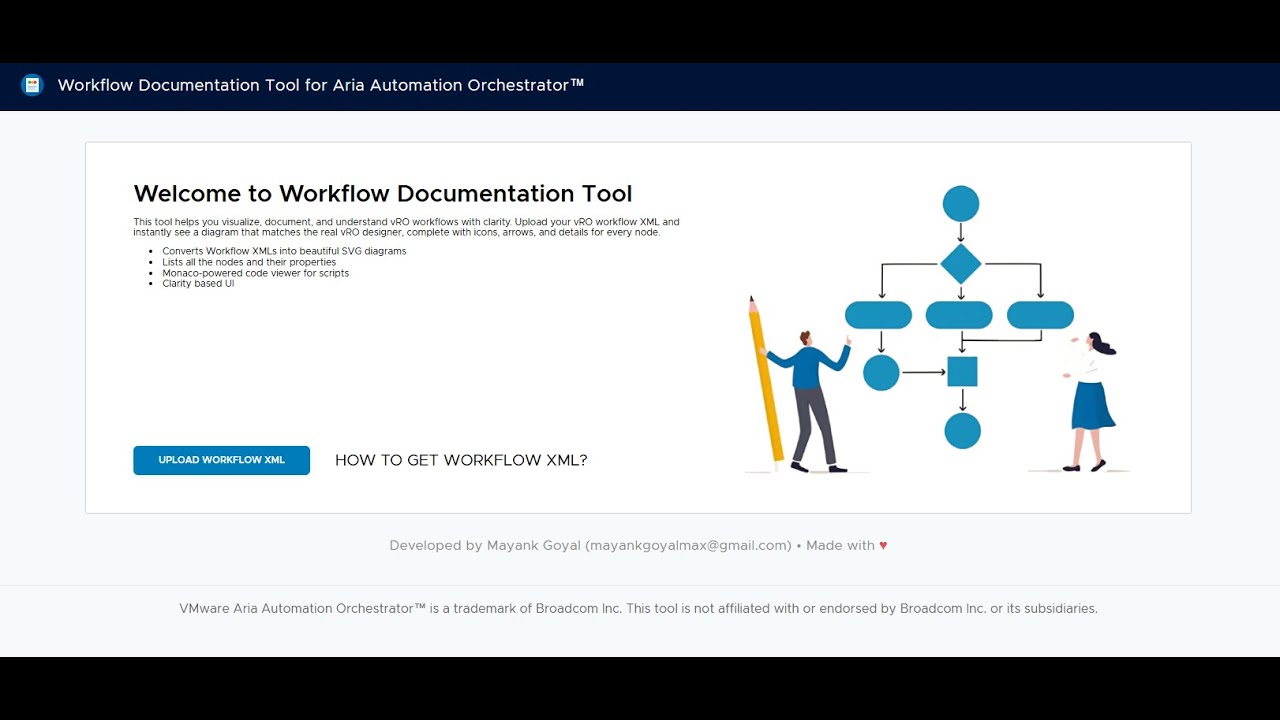Click the intro paragraph starting "This tool helps you"
1280x720 pixels.
pos(407,227)
